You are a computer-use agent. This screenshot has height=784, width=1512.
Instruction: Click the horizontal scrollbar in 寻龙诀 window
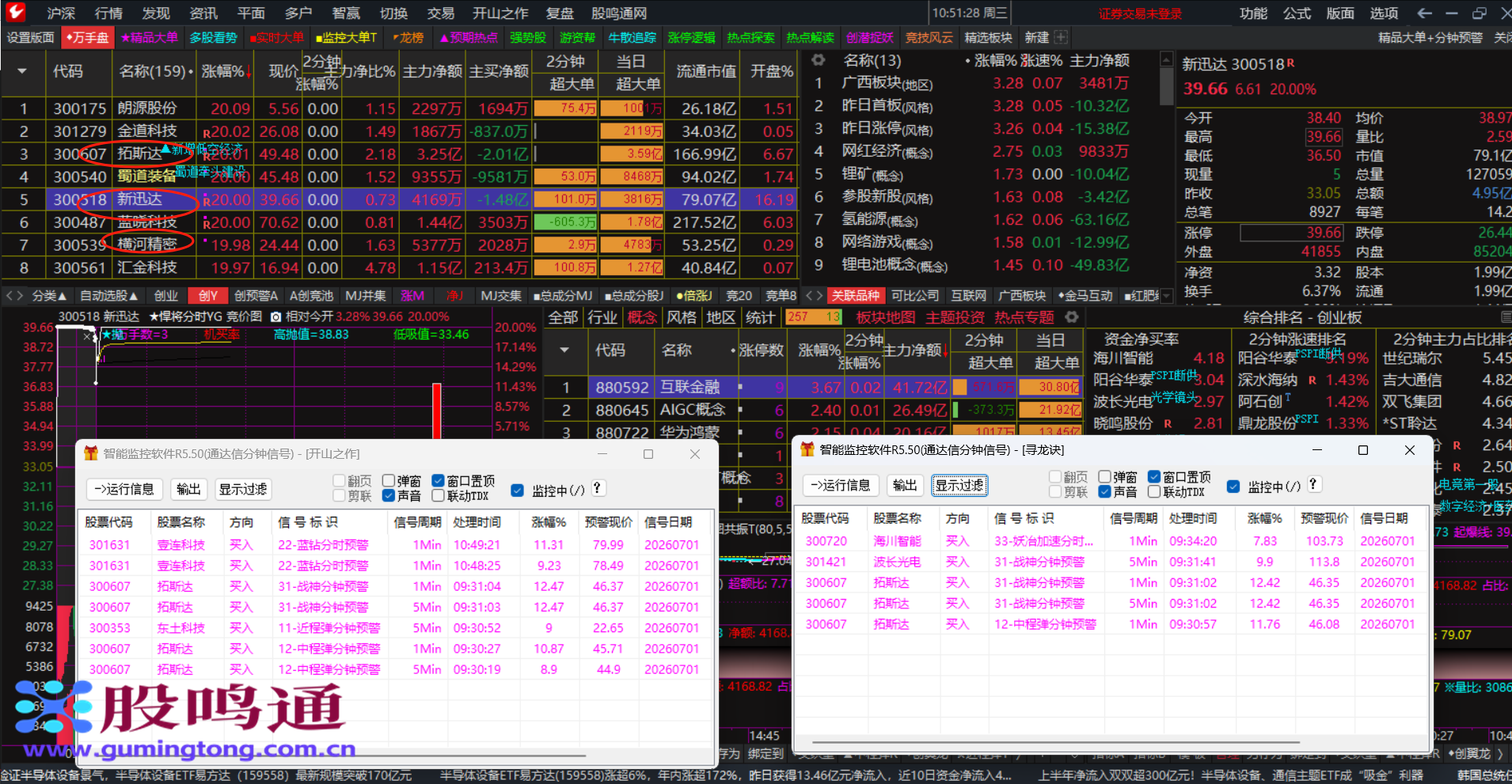pyautogui.click(x=1056, y=743)
